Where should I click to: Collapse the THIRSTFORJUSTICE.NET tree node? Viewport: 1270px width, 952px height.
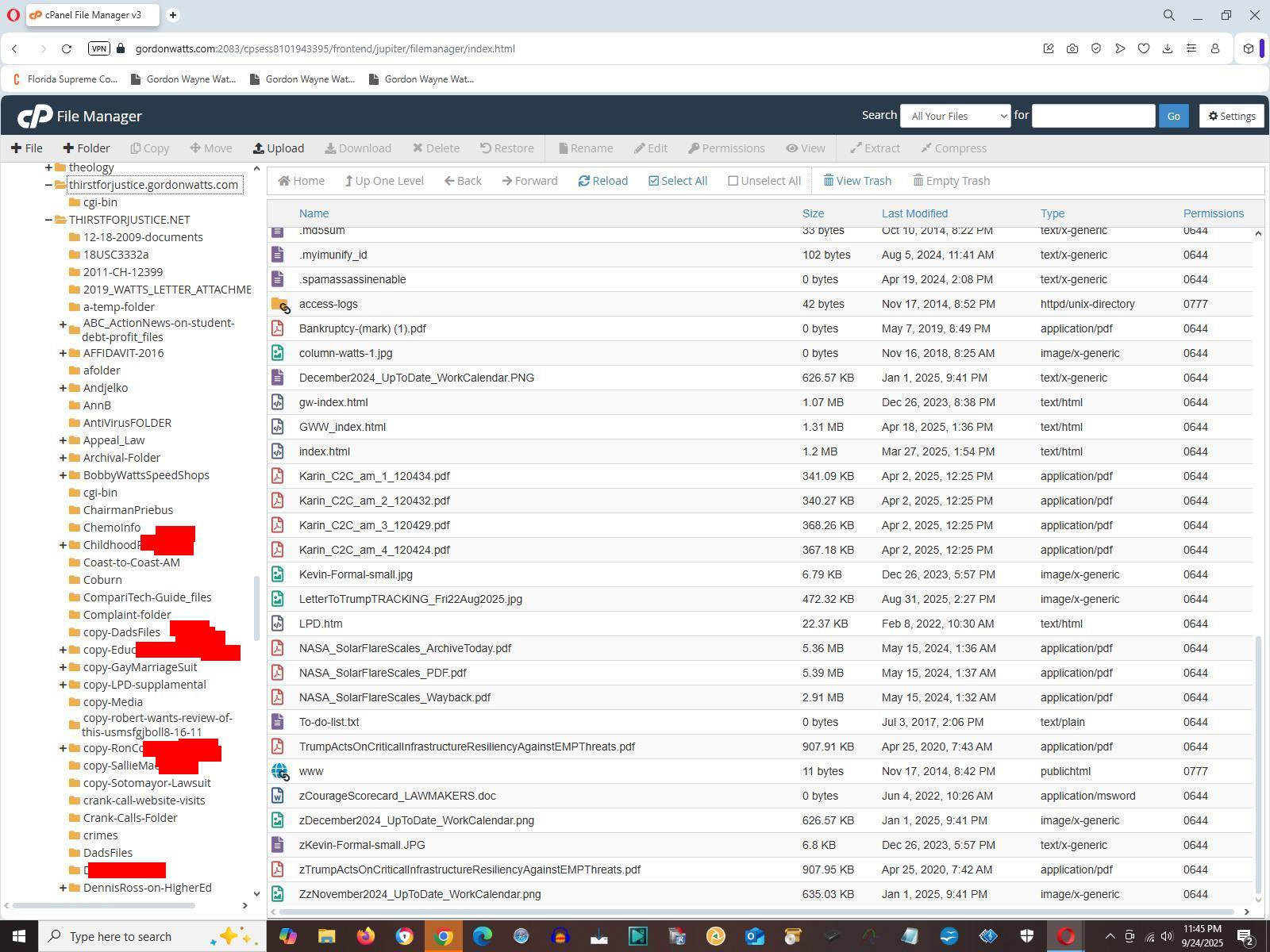(48, 220)
